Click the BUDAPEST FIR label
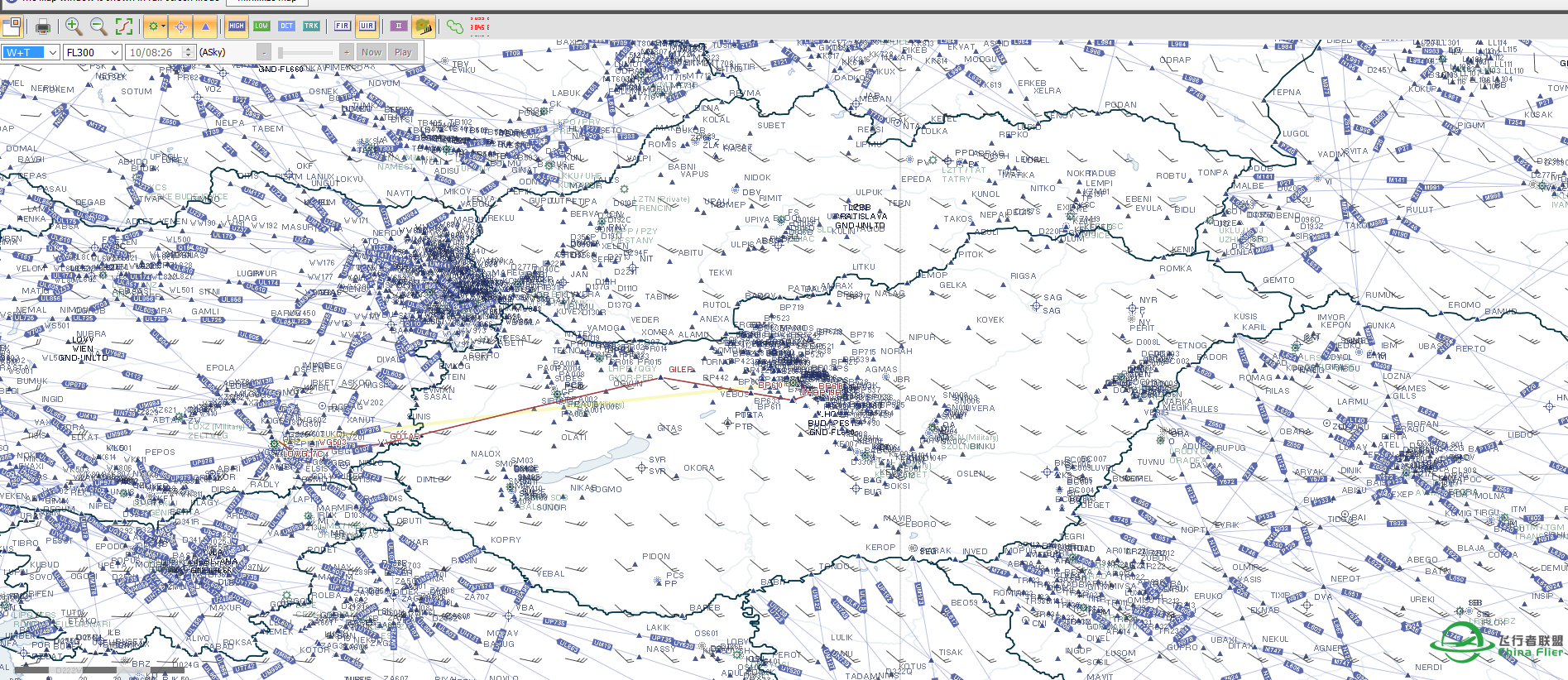The height and width of the screenshot is (680, 1568). point(831,424)
